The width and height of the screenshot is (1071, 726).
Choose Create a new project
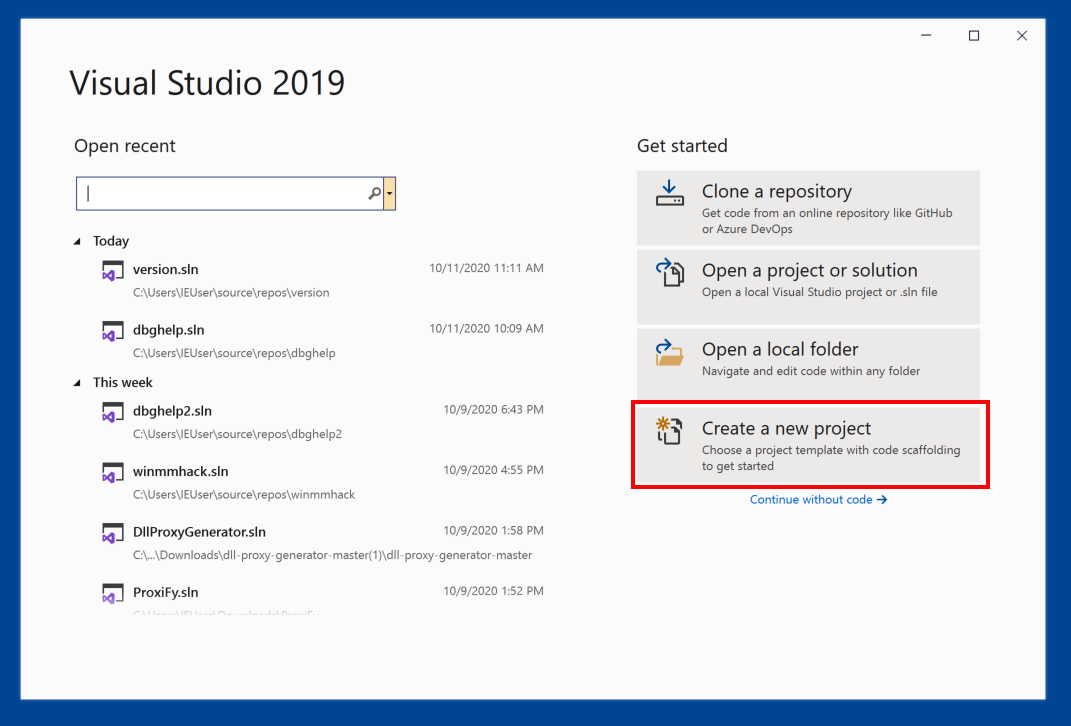808,445
